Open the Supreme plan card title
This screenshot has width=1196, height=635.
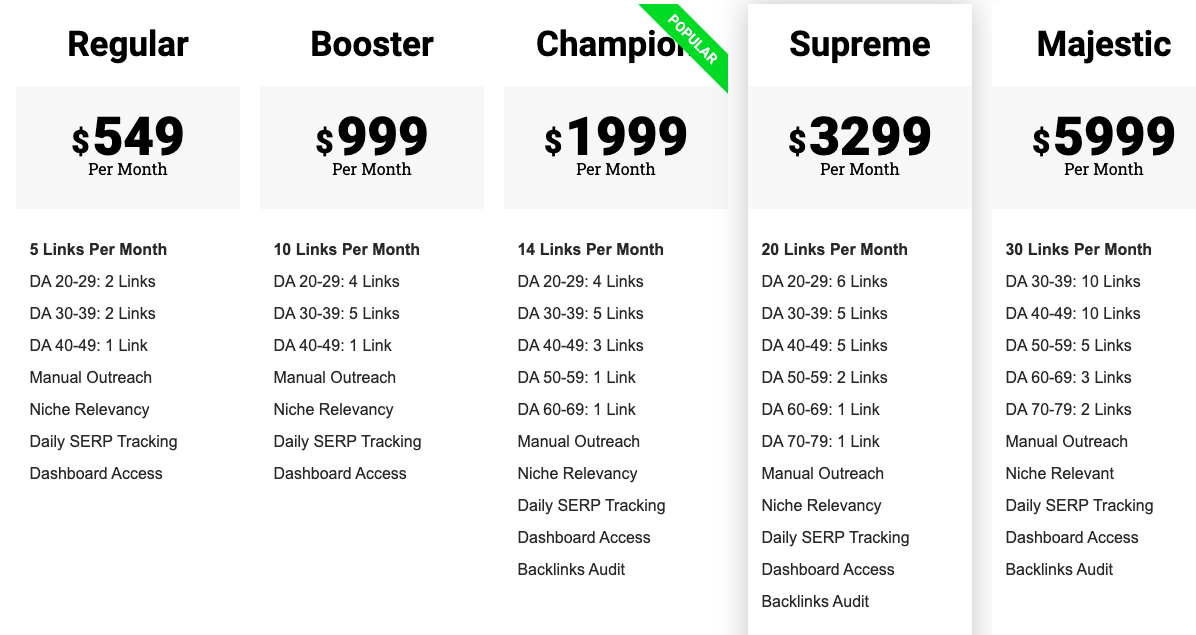pyautogui.click(x=860, y=44)
